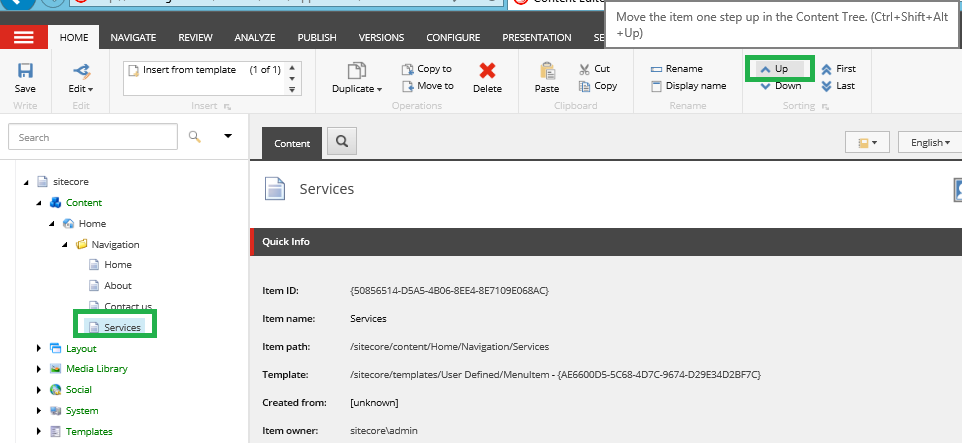
Task: Expand the System tree node
Action: [x=39, y=410]
